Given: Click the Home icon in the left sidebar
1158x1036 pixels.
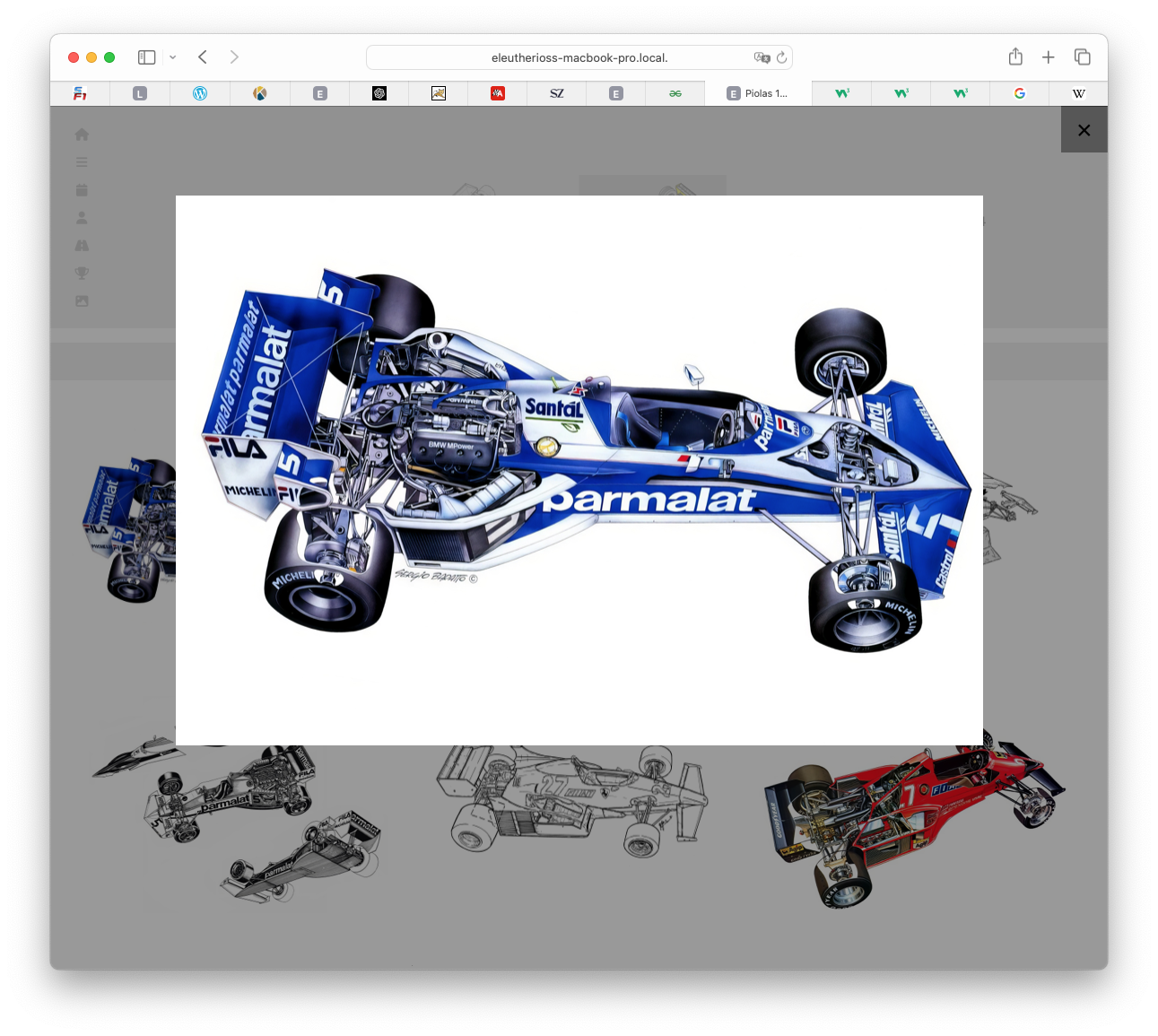Looking at the screenshot, I should tap(82, 135).
